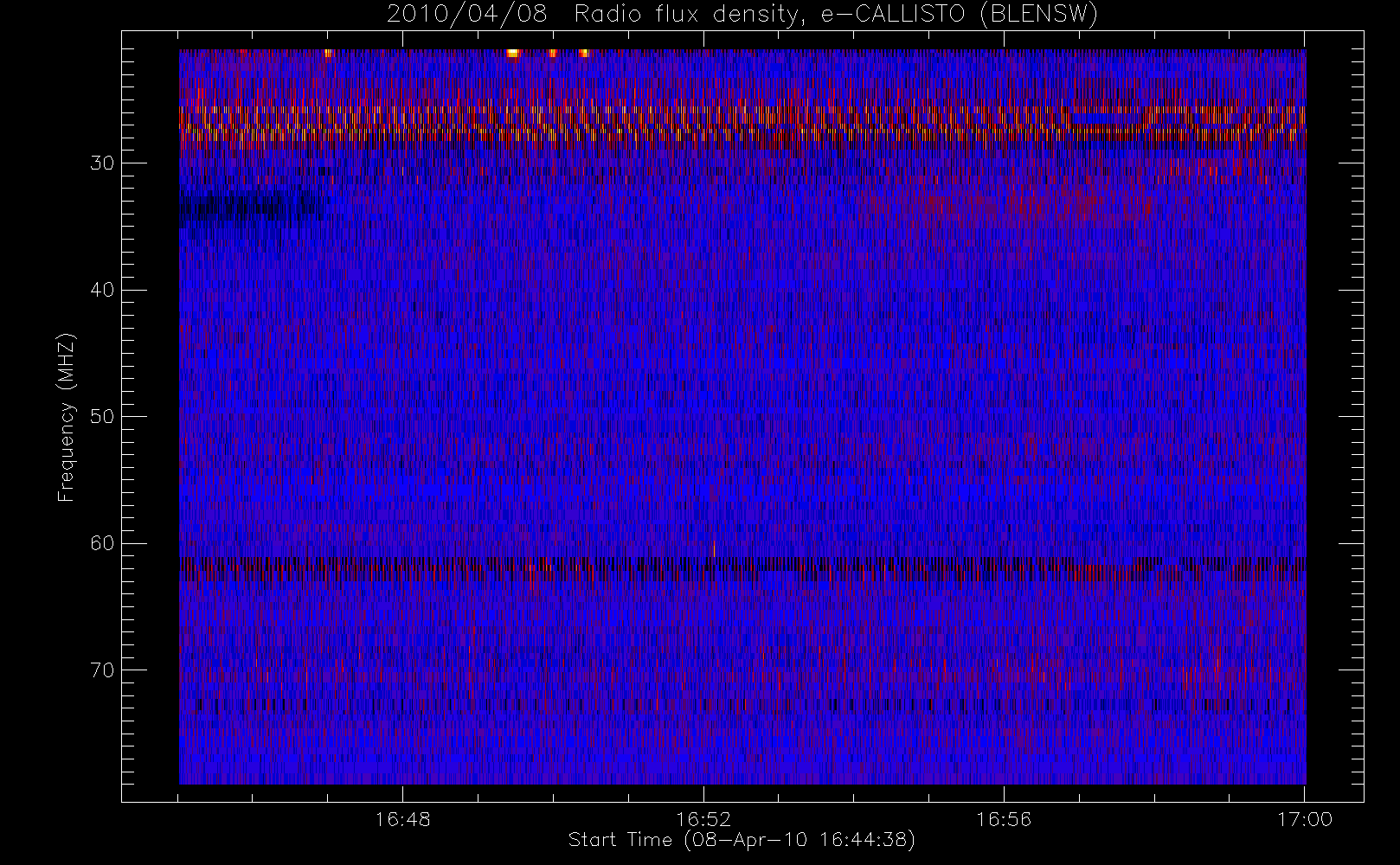
Task: Click the 16:56 time tick label
Action: click(x=1004, y=819)
